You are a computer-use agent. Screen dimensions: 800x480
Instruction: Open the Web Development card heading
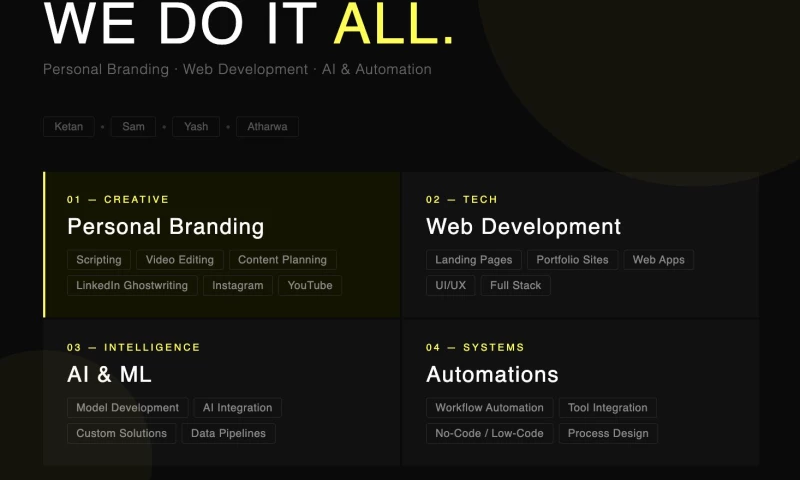(x=523, y=226)
